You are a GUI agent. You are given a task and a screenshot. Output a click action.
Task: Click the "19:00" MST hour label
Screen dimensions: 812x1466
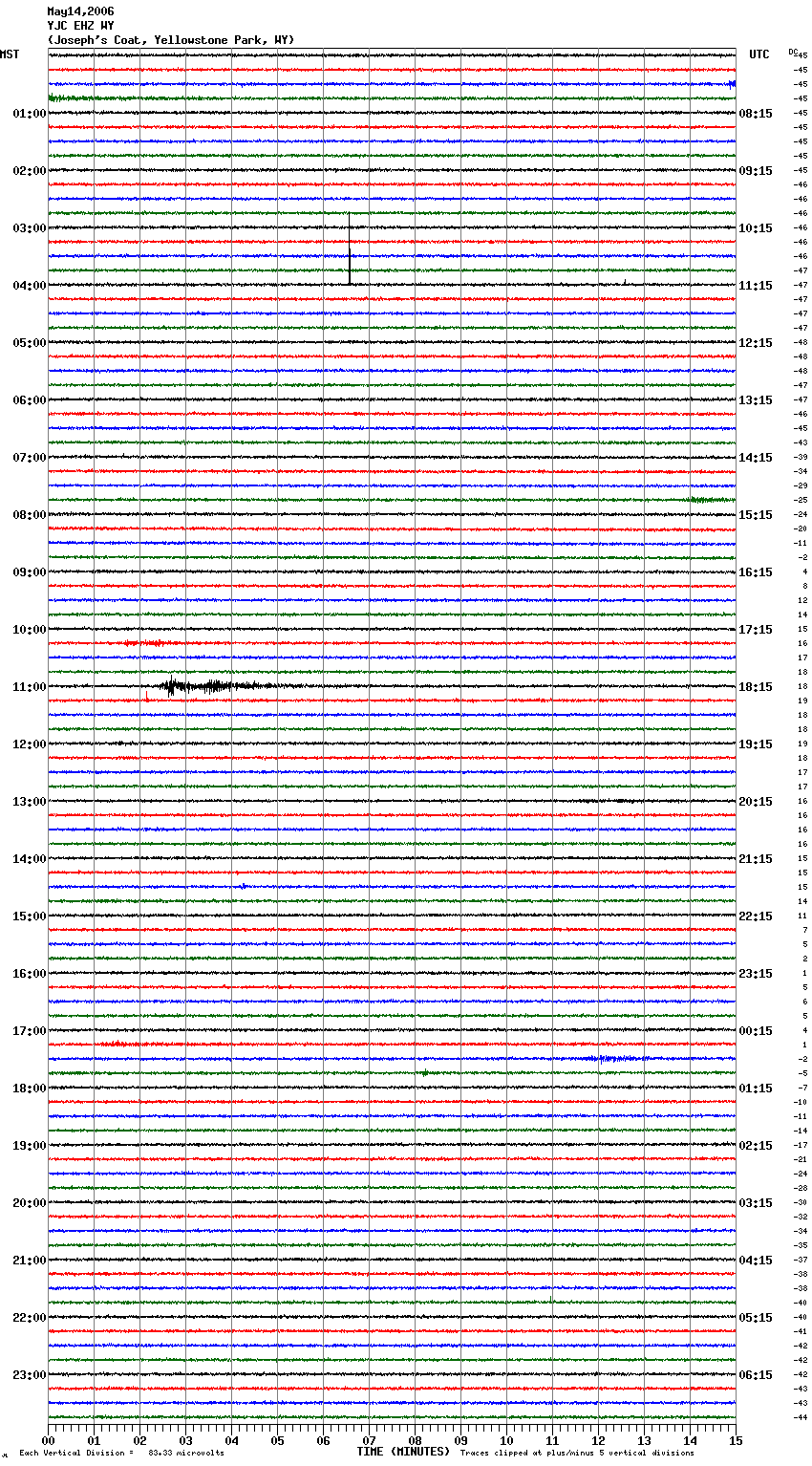point(30,1146)
